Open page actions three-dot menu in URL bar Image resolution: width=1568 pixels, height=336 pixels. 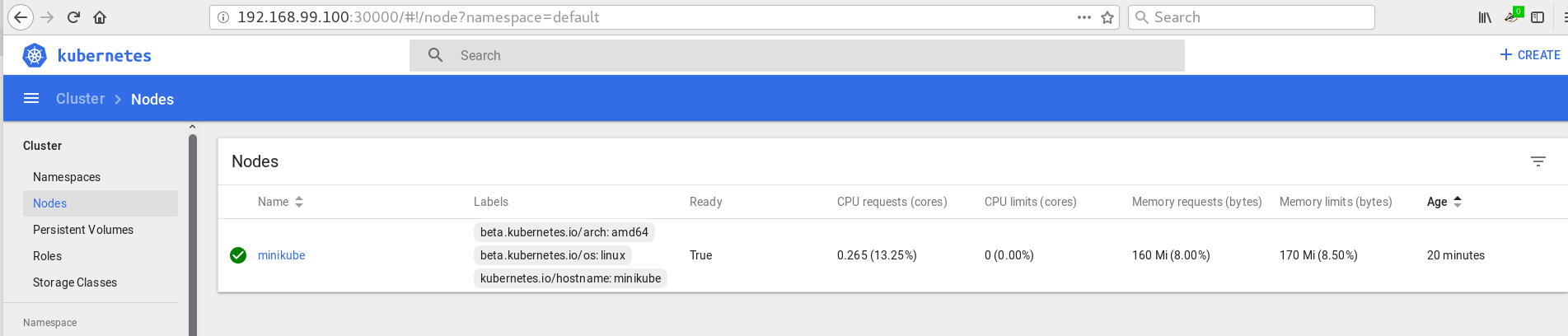click(x=1084, y=17)
